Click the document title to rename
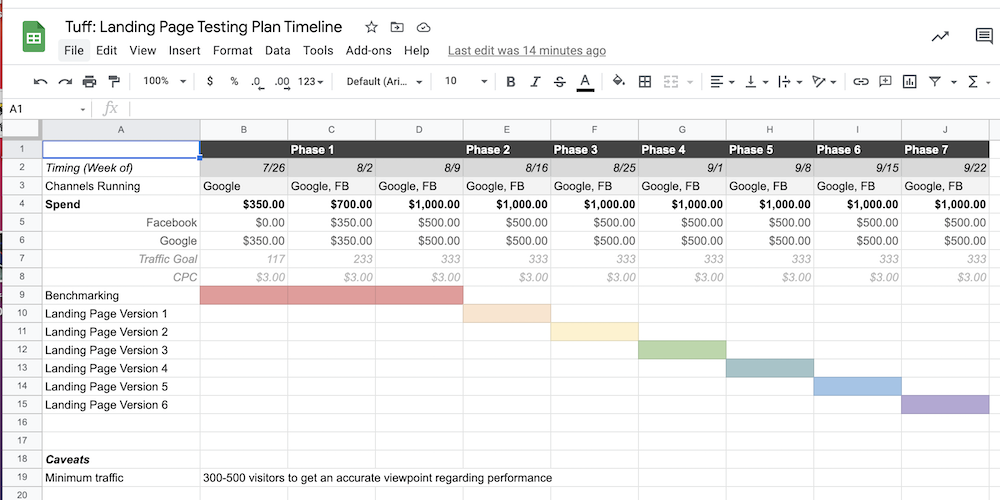This screenshot has height=500, width=1000. [203, 27]
